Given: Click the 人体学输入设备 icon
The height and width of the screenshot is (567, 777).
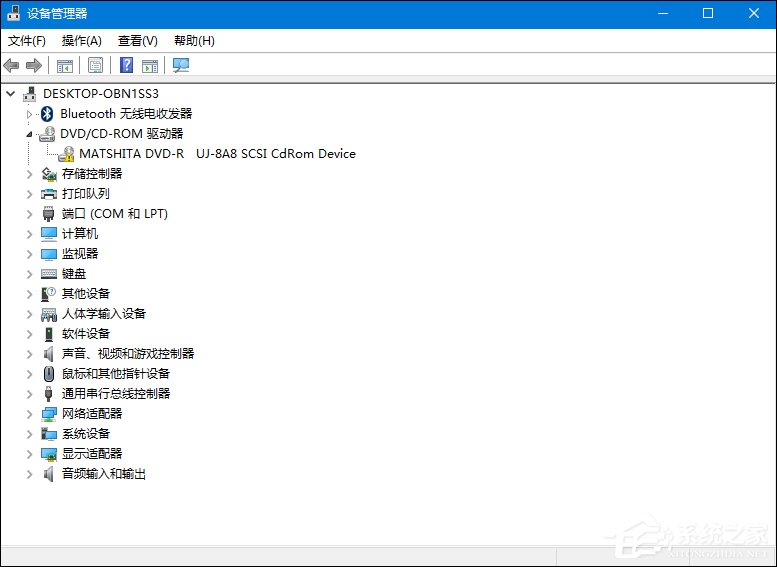Looking at the screenshot, I should click(x=49, y=314).
